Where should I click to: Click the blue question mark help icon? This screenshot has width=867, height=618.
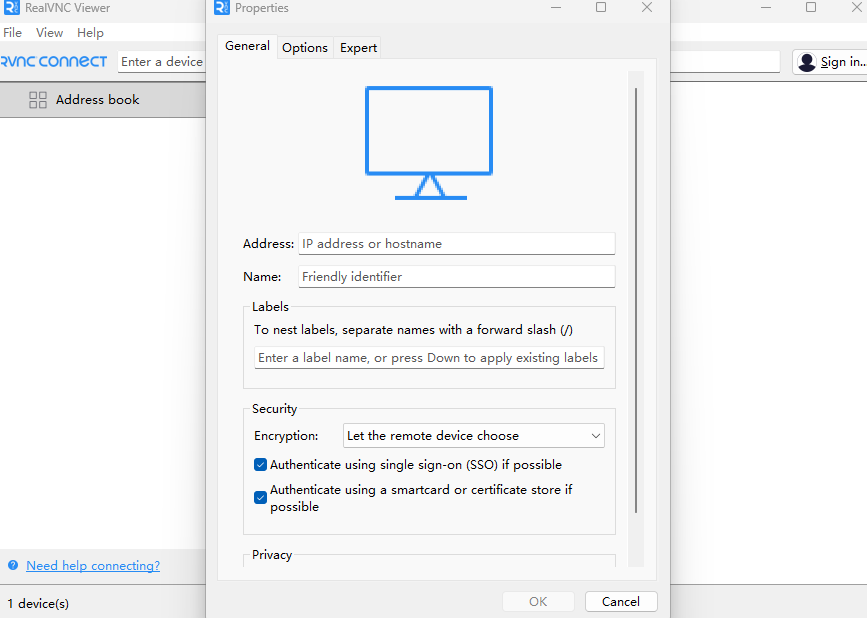[13, 565]
